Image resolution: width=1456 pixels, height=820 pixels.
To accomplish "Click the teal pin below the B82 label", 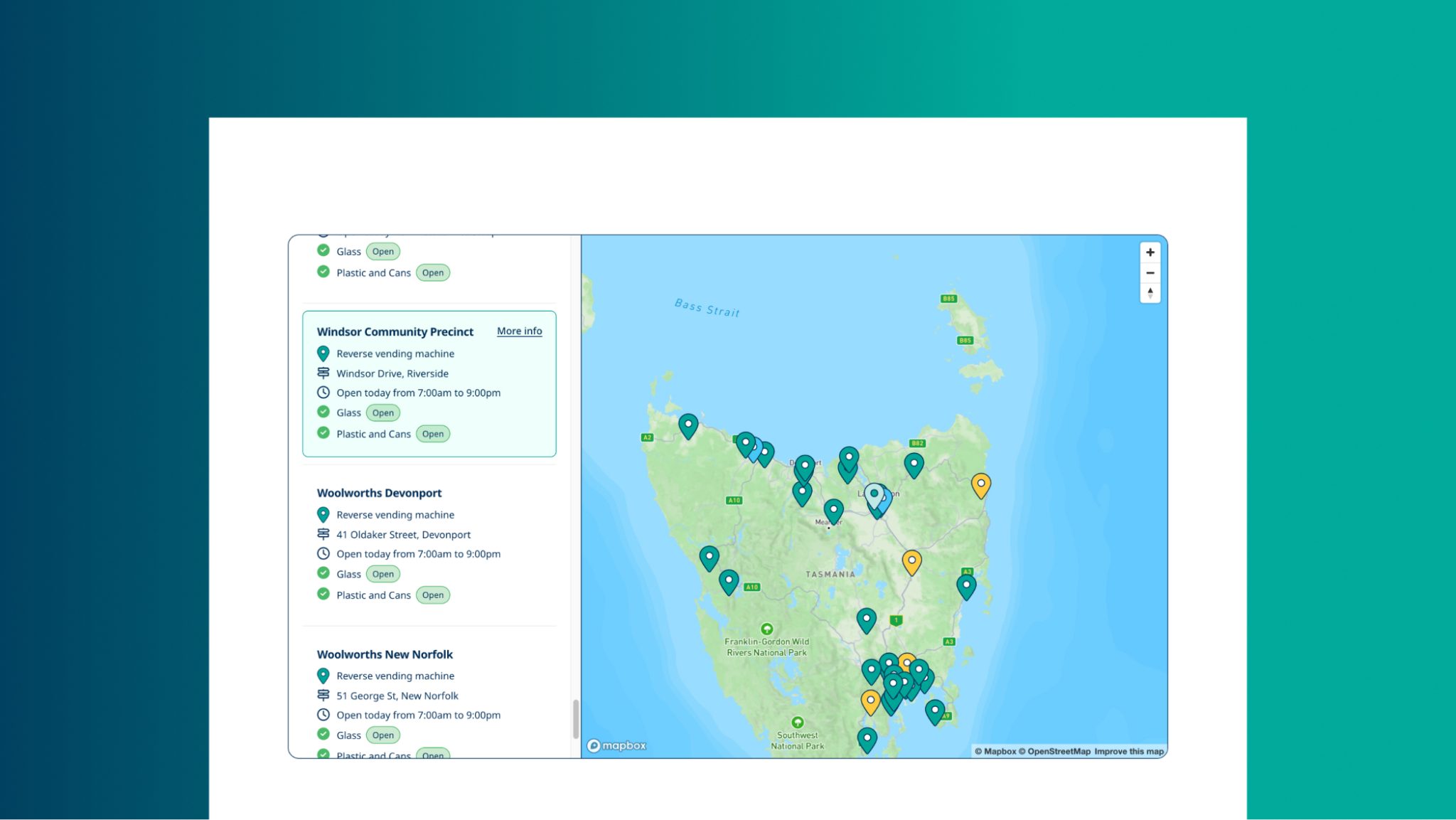I will (914, 465).
